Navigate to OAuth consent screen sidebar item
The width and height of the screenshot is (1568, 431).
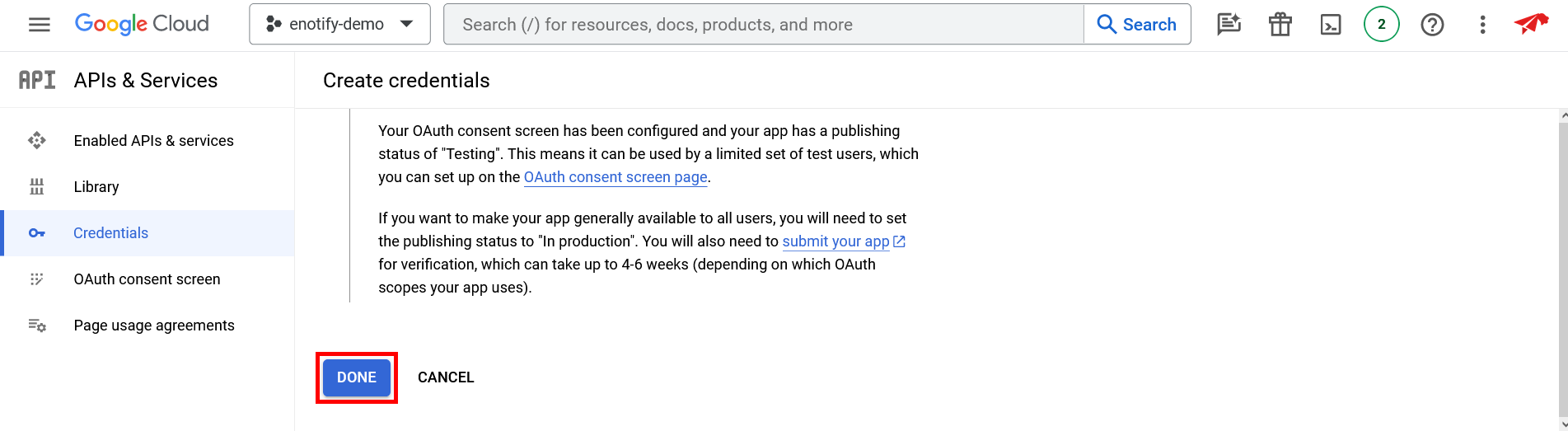pyautogui.click(x=147, y=279)
